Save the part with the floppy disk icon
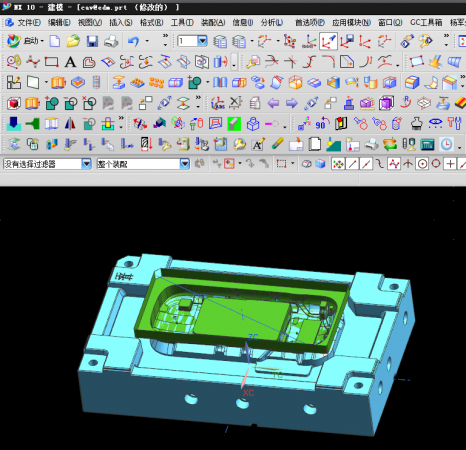Screen dimensions: 466x450 92,41
